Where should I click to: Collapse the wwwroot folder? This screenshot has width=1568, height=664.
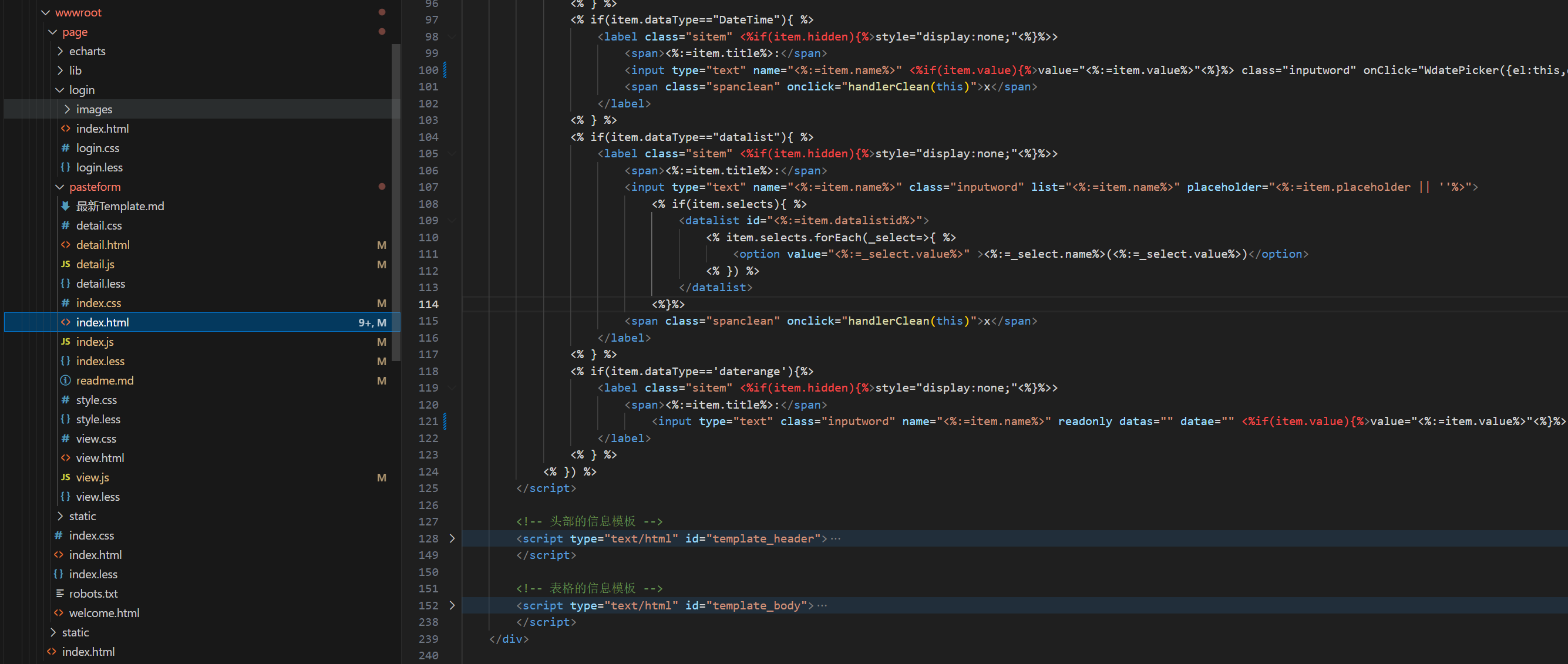46,12
